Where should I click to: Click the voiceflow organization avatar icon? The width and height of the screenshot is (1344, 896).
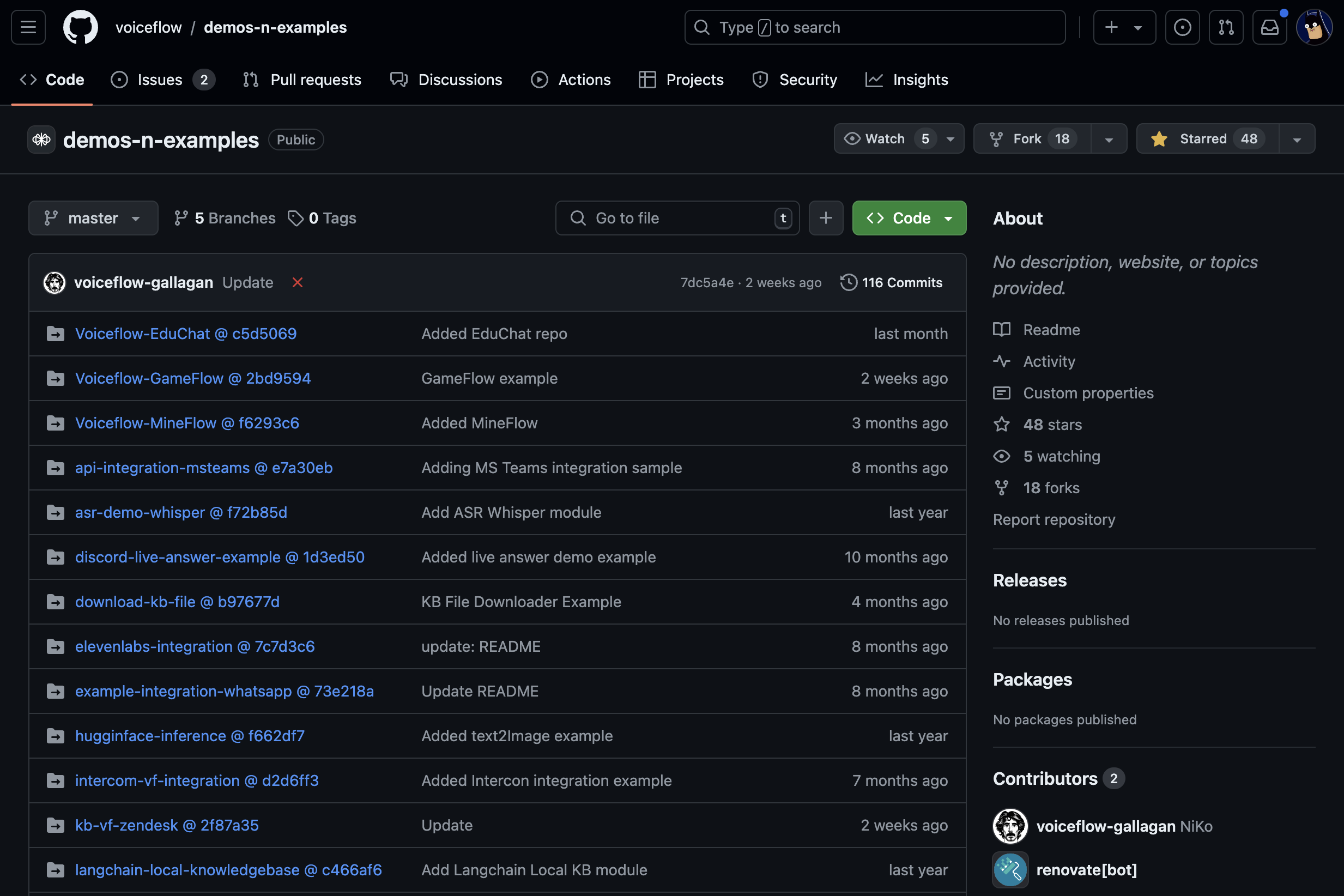click(41, 140)
